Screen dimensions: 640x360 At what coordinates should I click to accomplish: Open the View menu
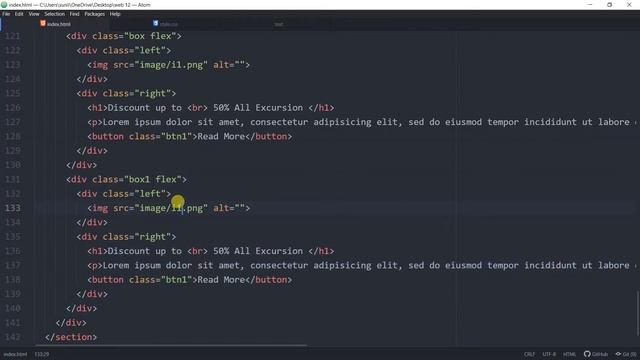[x=34, y=14]
